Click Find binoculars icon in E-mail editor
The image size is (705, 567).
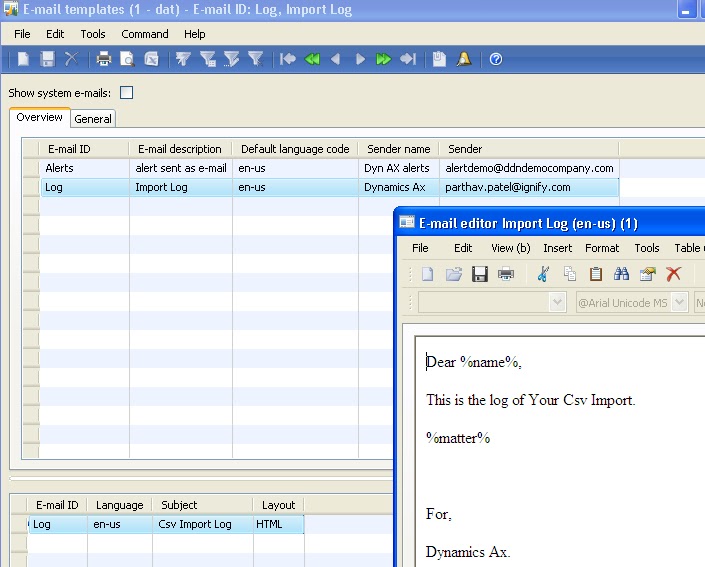(x=621, y=274)
